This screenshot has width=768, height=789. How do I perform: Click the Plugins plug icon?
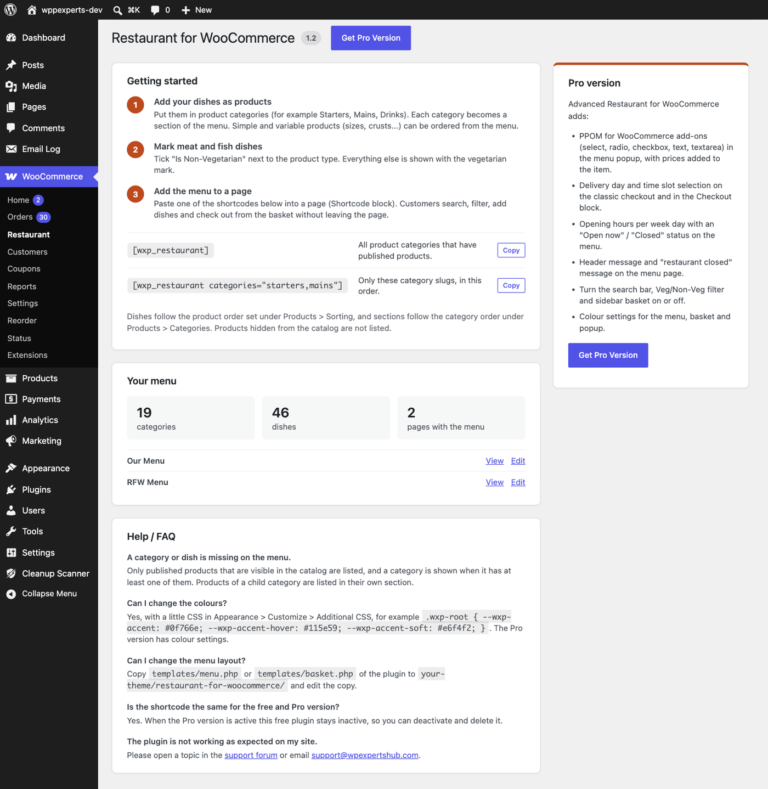tap(11, 490)
